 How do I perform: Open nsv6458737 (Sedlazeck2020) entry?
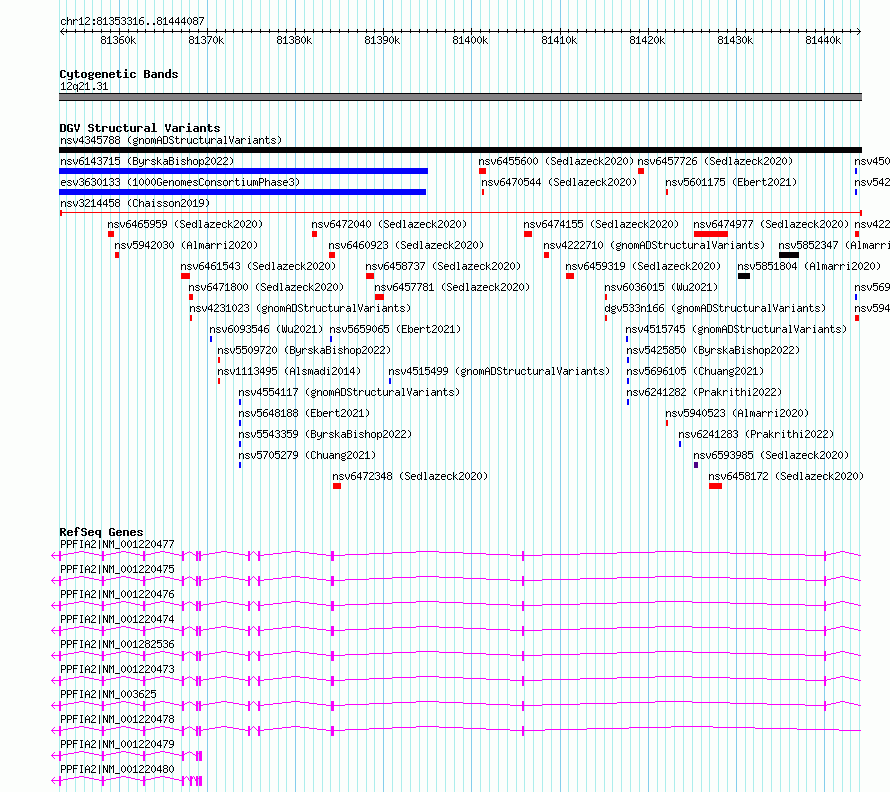(x=443, y=266)
